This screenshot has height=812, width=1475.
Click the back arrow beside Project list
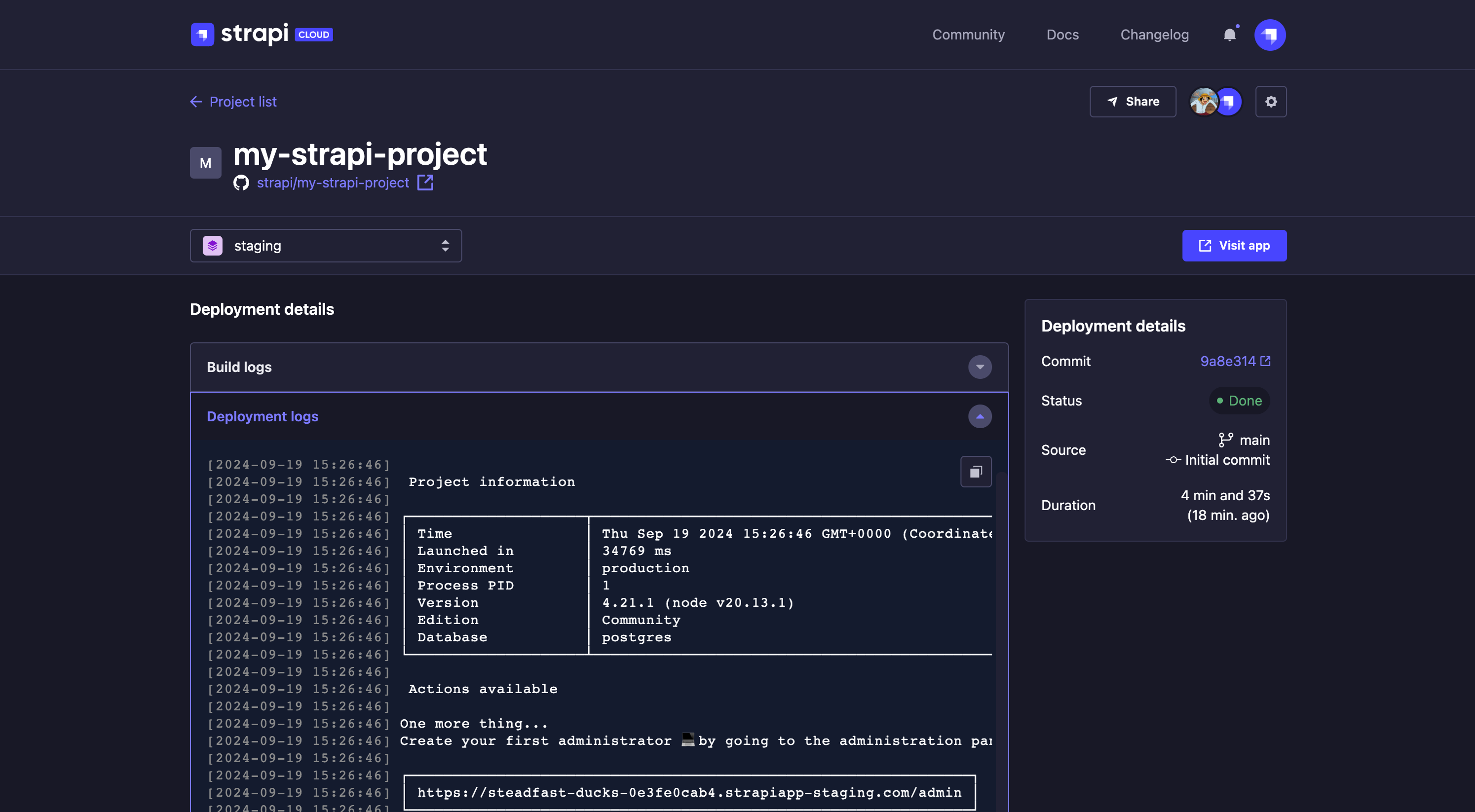pos(196,102)
